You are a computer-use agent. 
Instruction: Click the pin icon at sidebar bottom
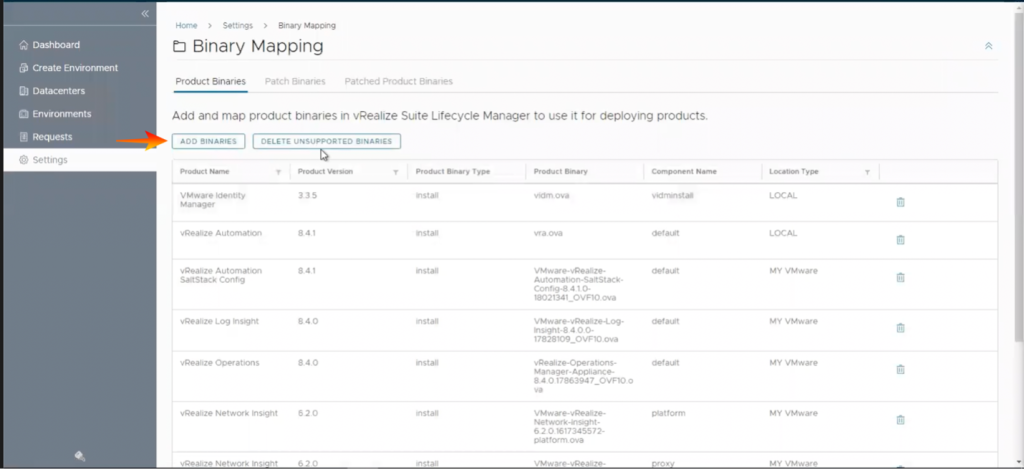click(x=79, y=456)
